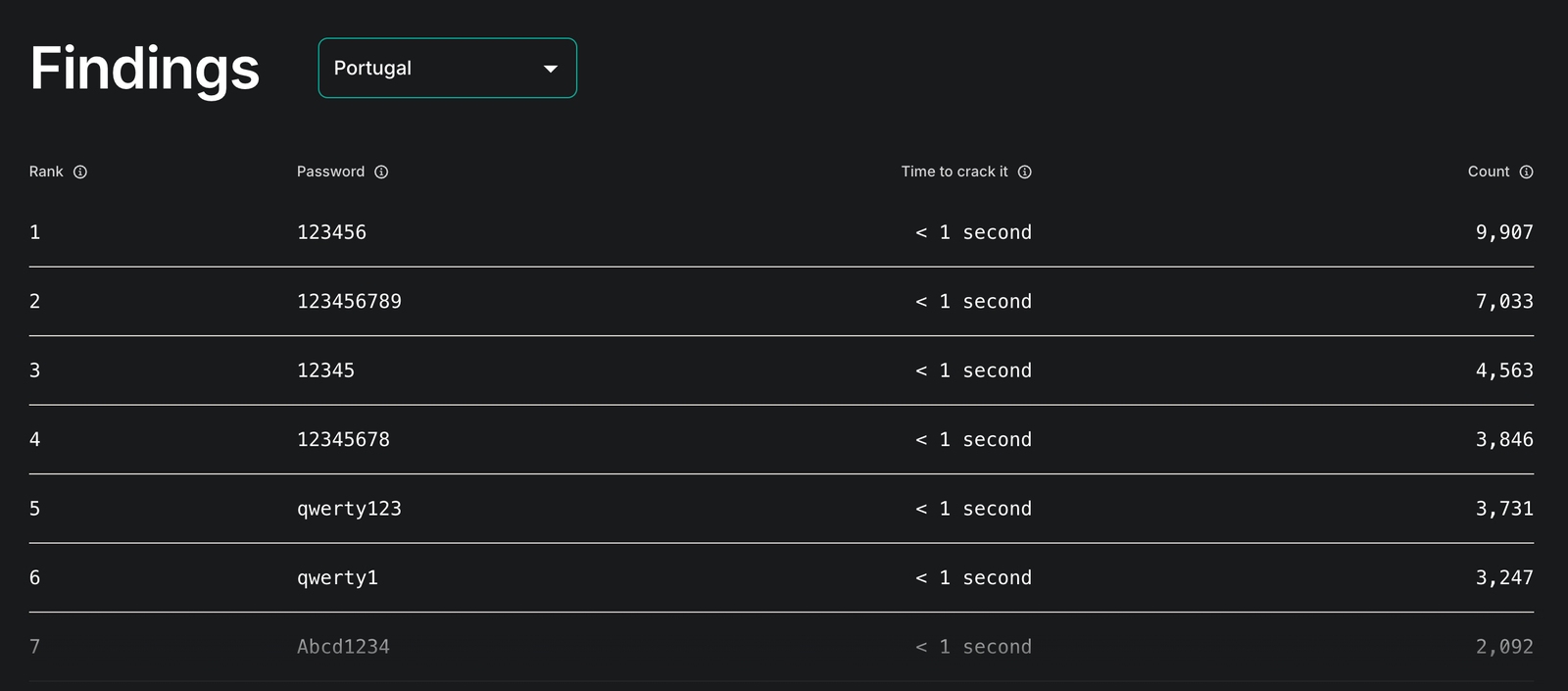The image size is (1568, 691).
Task: Open the info icon for Time to crack it
Action: (x=1024, y=172)
